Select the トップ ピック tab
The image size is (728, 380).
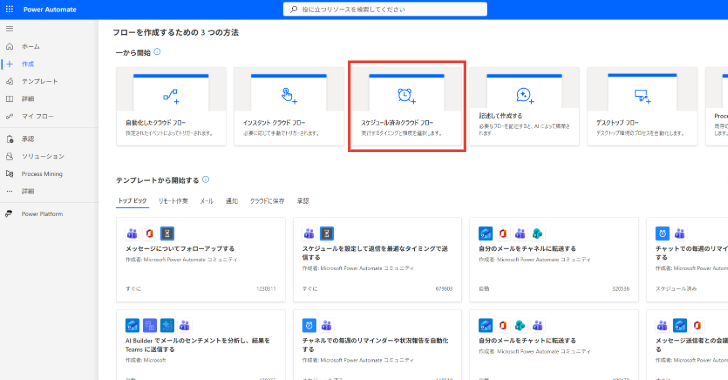pos(132,201)
